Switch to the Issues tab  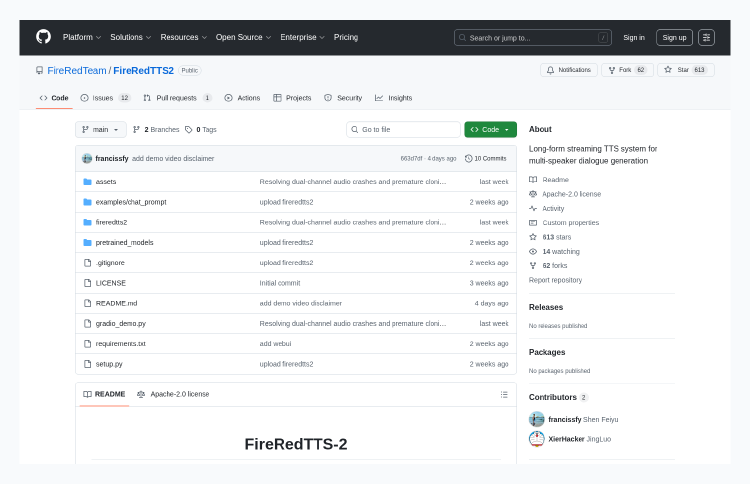tap(105, 98)
